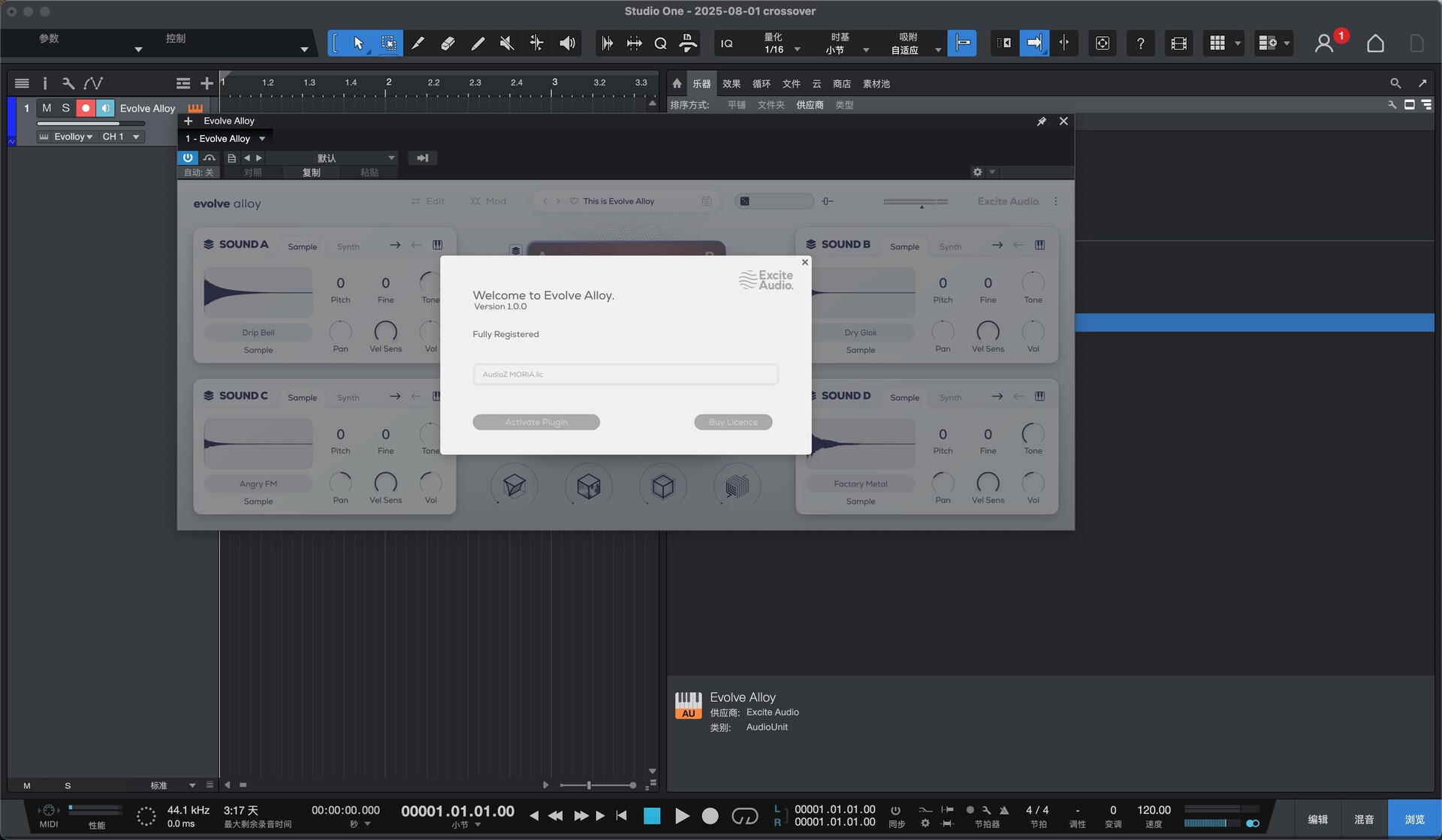Viewport: 1442px width, 840px height.
Task: Select the Mute tool
Action: coord(507,43)
